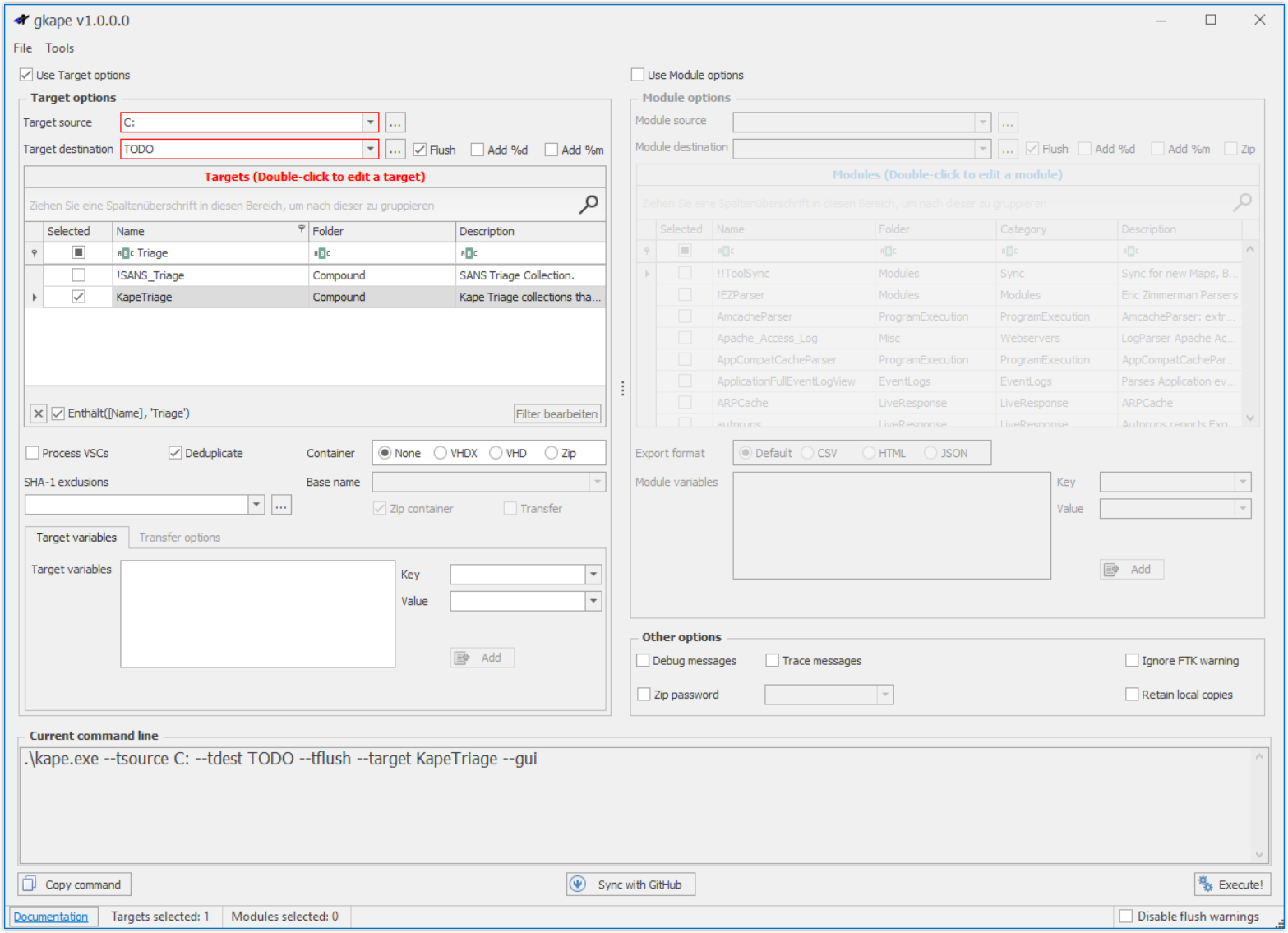Click the search magnifier in Modules grid
The image size is (1288, 933).
coord(1242,202)
